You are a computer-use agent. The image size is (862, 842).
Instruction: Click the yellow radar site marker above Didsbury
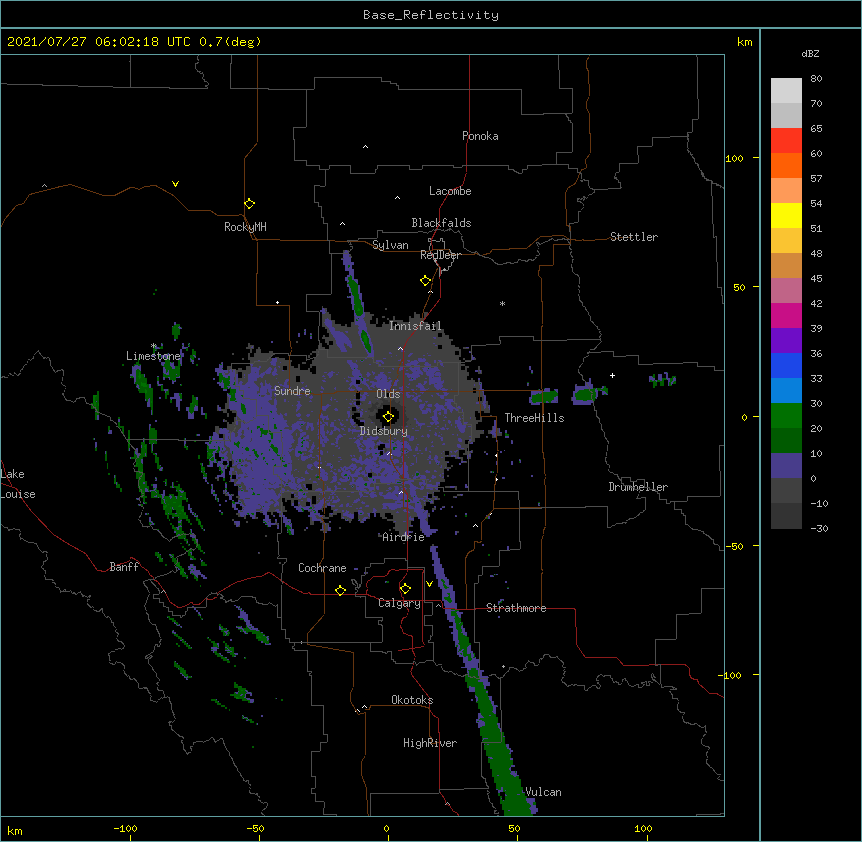point(388,416)
